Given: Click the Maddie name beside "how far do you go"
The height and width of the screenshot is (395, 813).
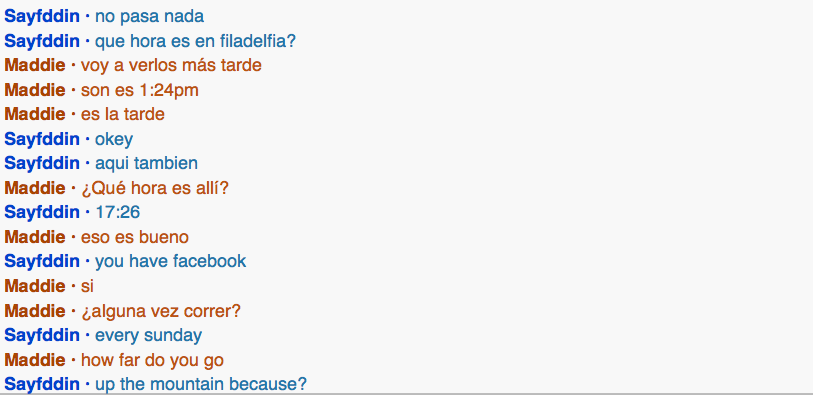Looking at the screenshot, I should [35, 360].
